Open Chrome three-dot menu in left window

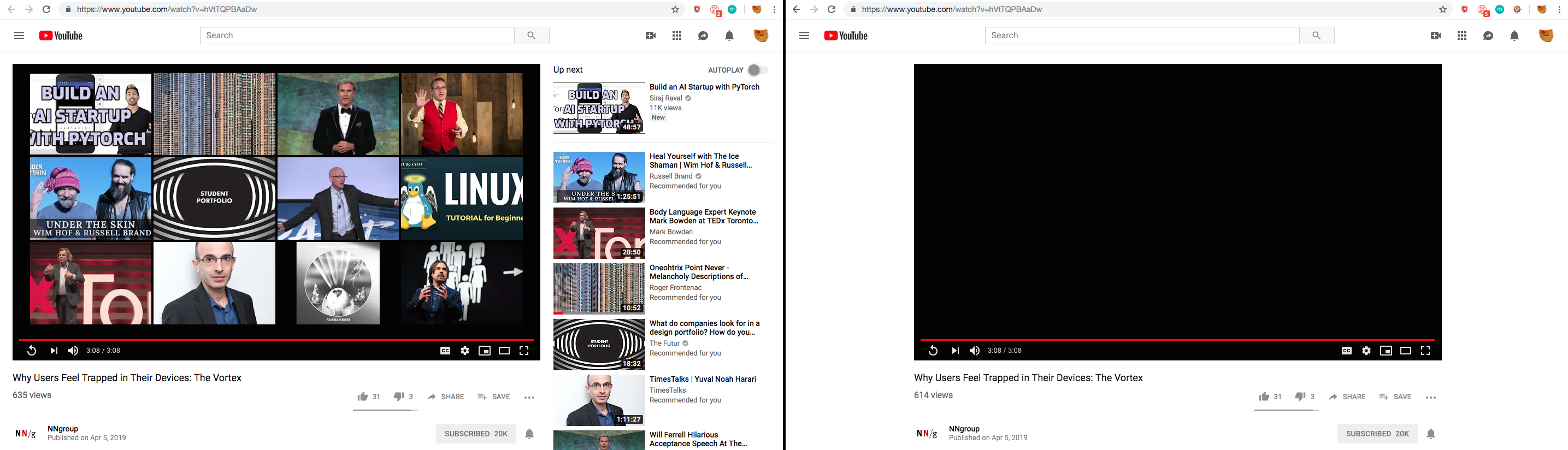click(x=774, y=9)
